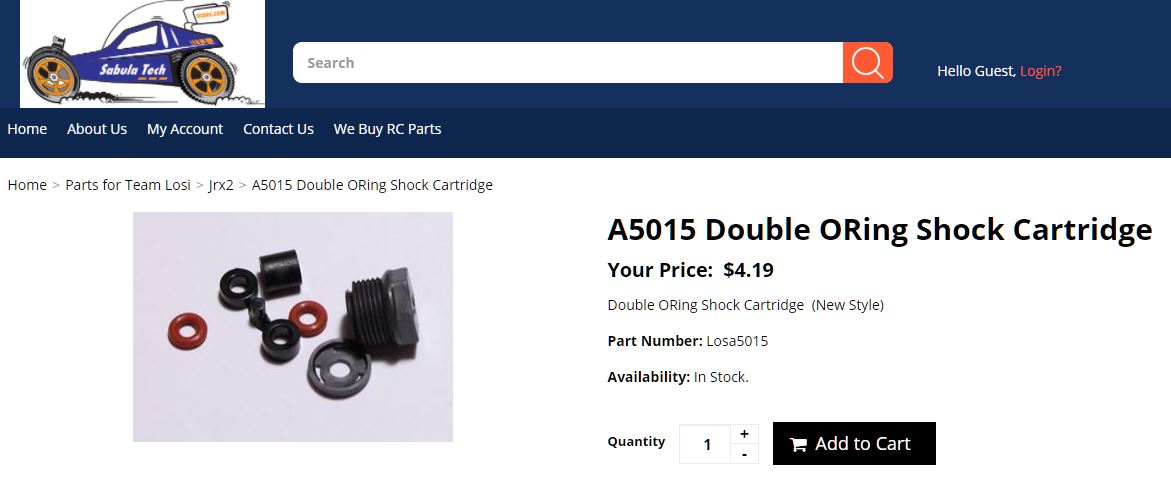Increase quantity with the plus button
The height and width of the screenshot is (494, 1171).
744,434
